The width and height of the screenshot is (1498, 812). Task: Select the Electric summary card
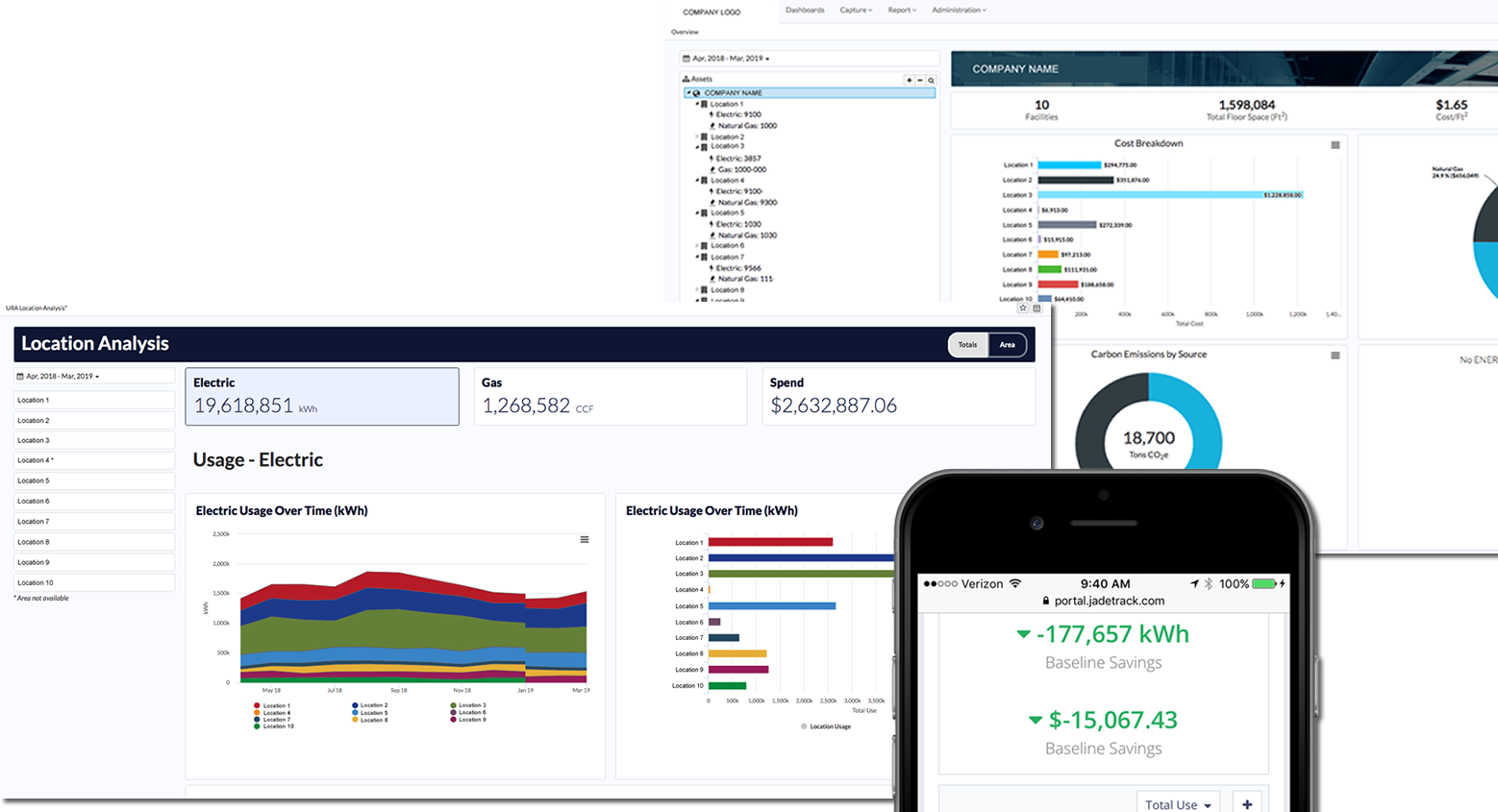click(322, 396)
